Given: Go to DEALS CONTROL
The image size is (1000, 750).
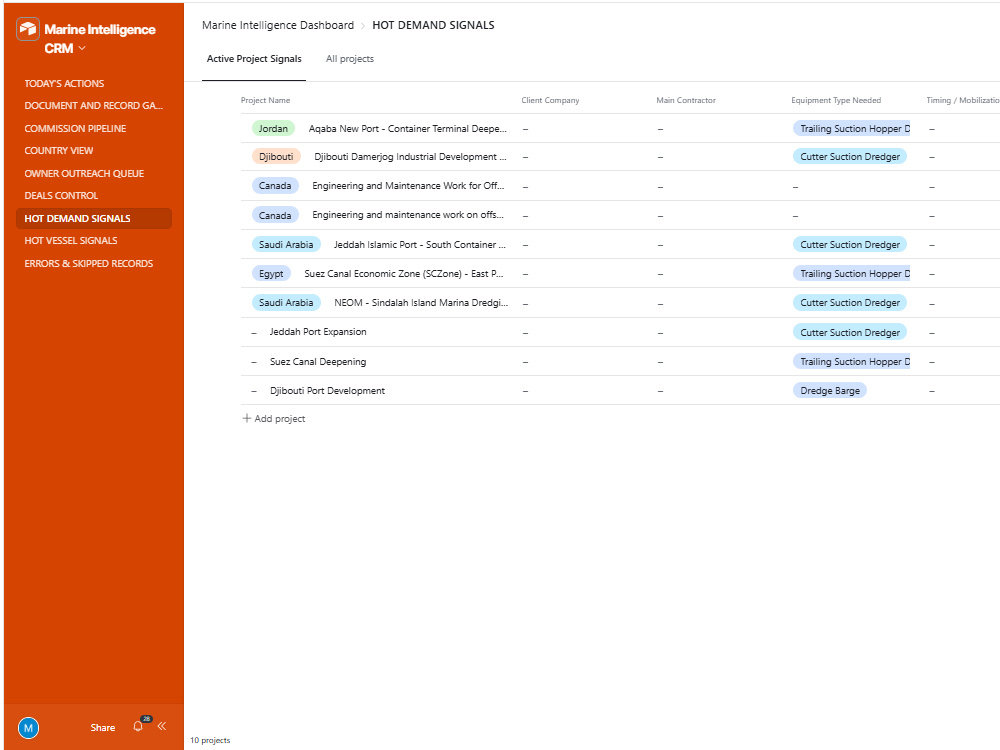Looking at the screenshot, I should point(61,196).
